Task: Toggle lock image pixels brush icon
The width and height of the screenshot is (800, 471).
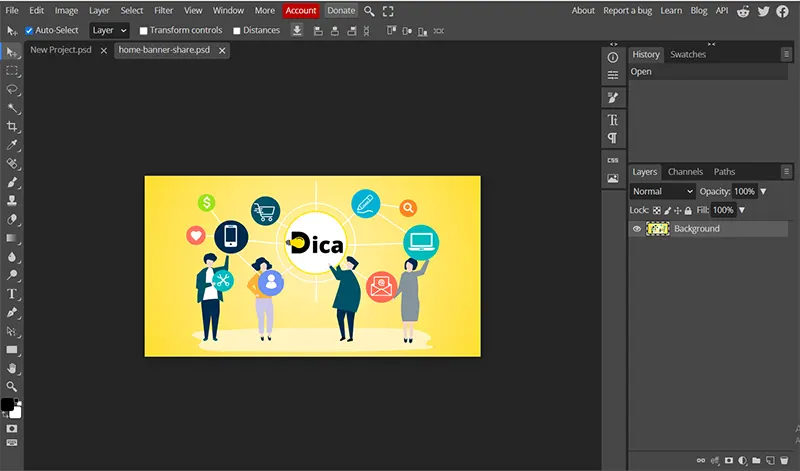Action: coord(667,210)
